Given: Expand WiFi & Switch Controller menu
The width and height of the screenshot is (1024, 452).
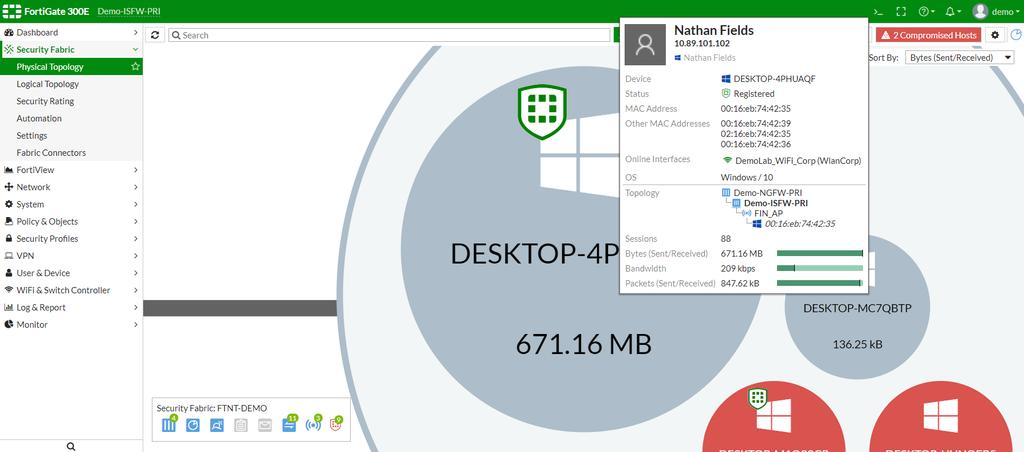Looking at the screenshot, I should click(x=71, y=290).
